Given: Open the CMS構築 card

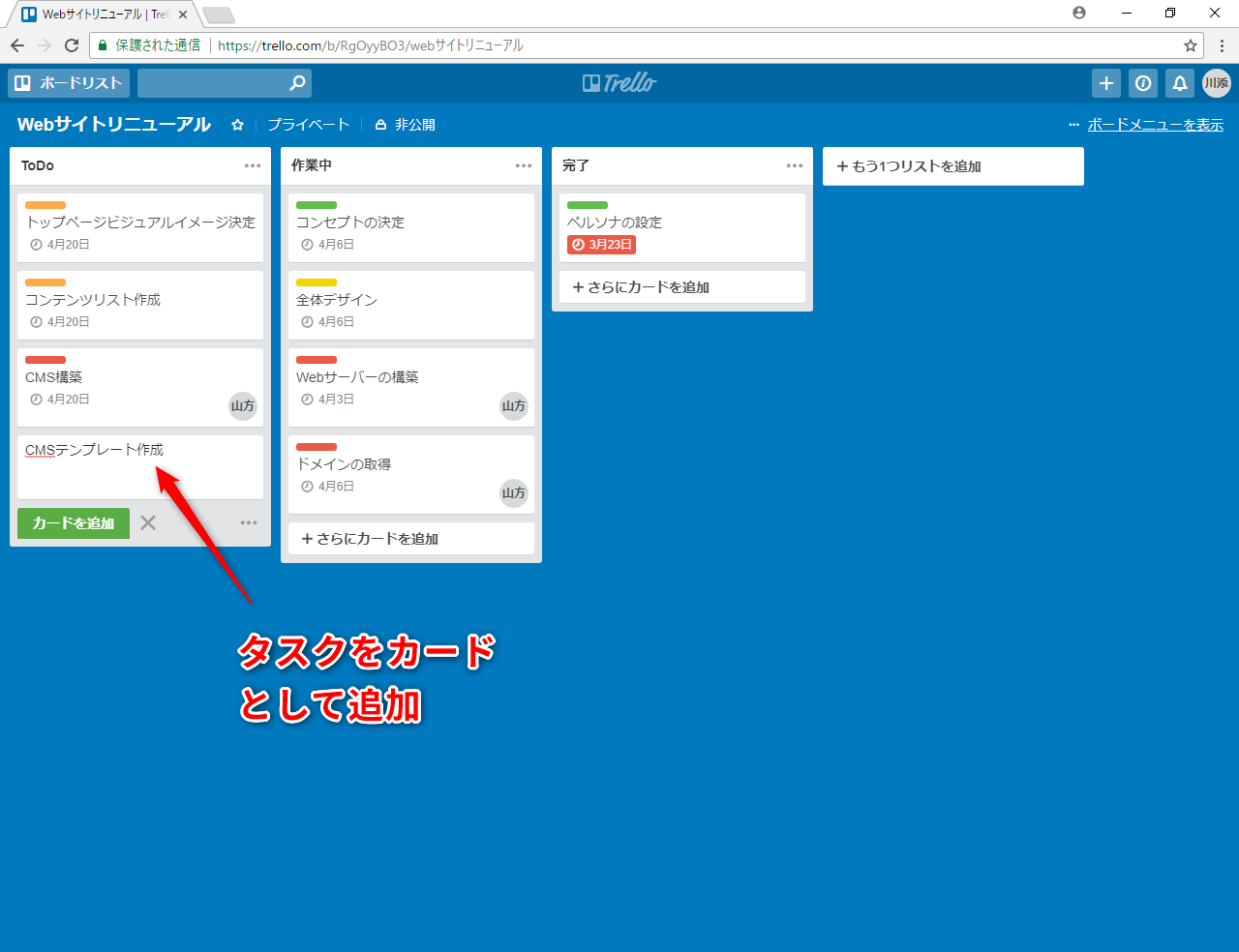Looking at the screenshot, I should click(x=140, y=387).
